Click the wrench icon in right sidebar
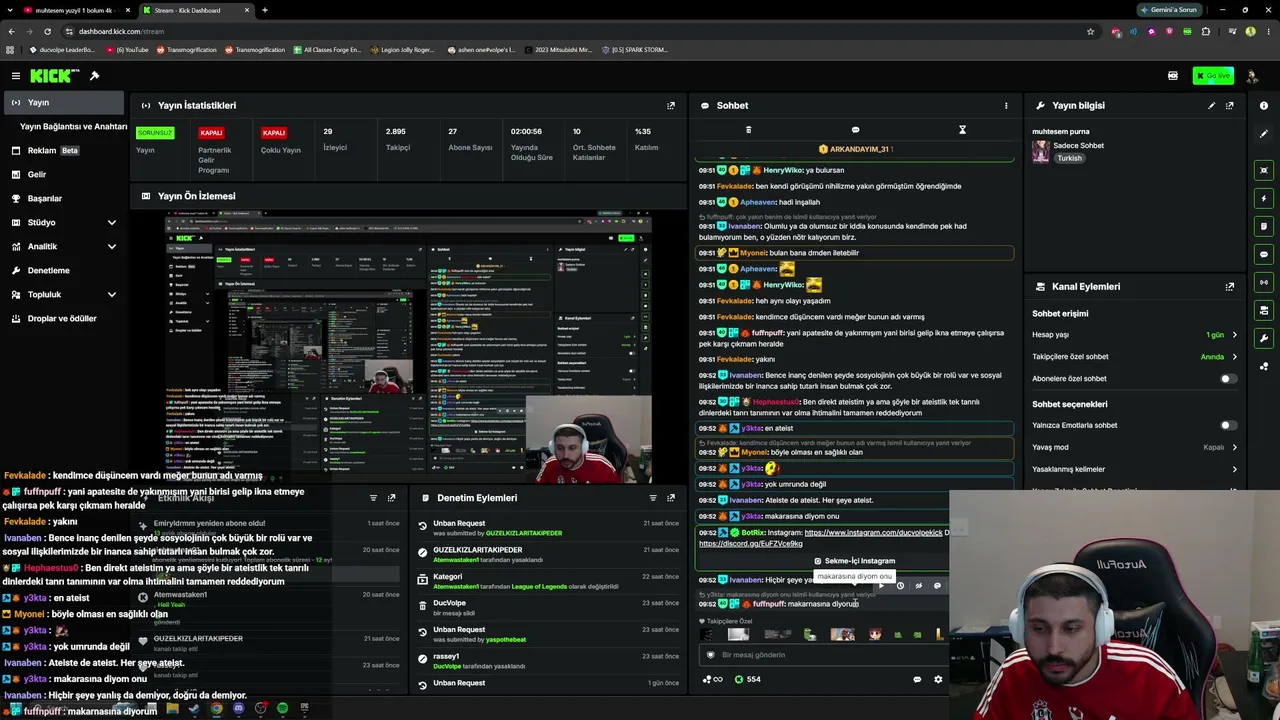This screenshot has width=1280, height=720. click(1264, 338)
